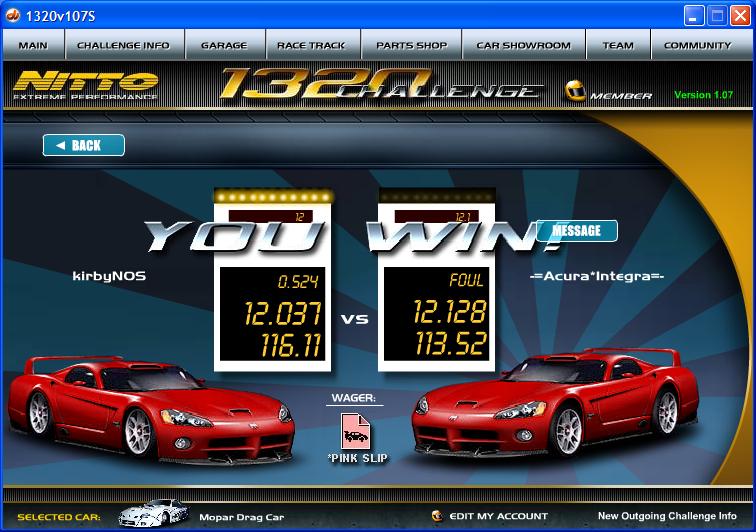The image size is (756, 532).
Task: Open the PARTS SHOP tab
Action: tap(411, 45)
